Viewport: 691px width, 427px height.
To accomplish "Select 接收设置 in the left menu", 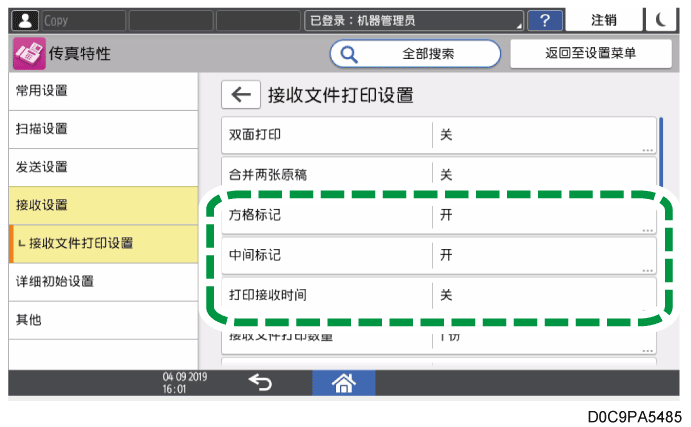I will [103, 205].
